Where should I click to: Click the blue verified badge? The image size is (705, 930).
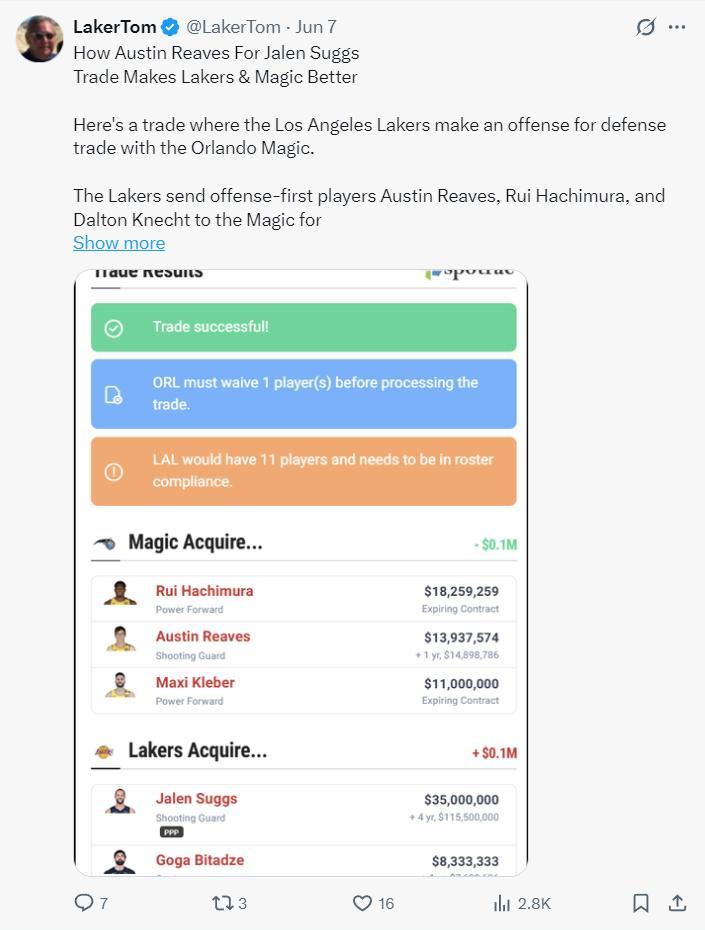click(x=171, y=27)
